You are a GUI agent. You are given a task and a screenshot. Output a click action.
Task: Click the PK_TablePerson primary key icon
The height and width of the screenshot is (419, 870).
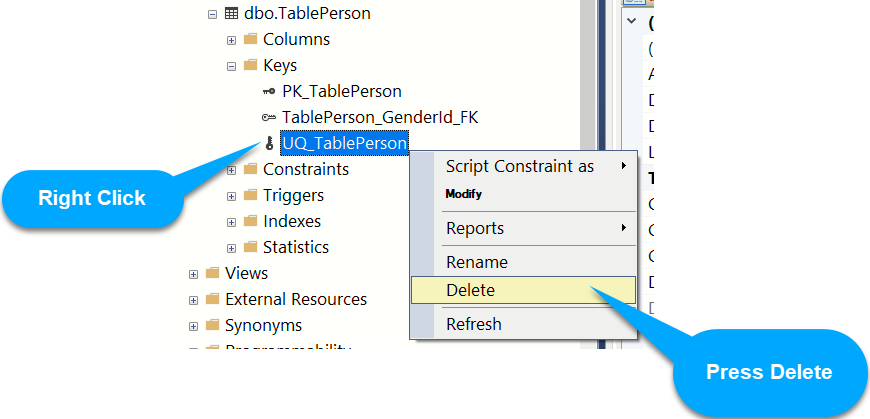tap(268, 91)
